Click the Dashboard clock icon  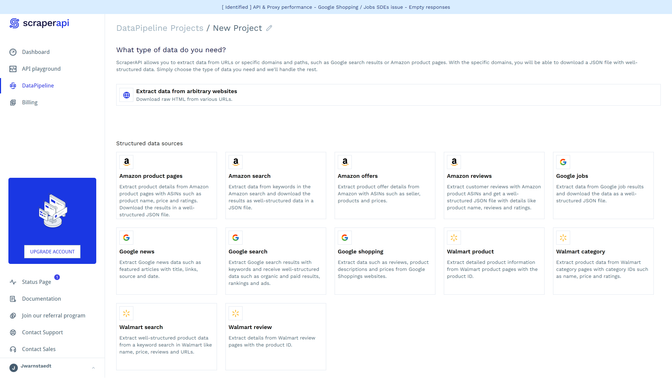(x=13, y=52)
